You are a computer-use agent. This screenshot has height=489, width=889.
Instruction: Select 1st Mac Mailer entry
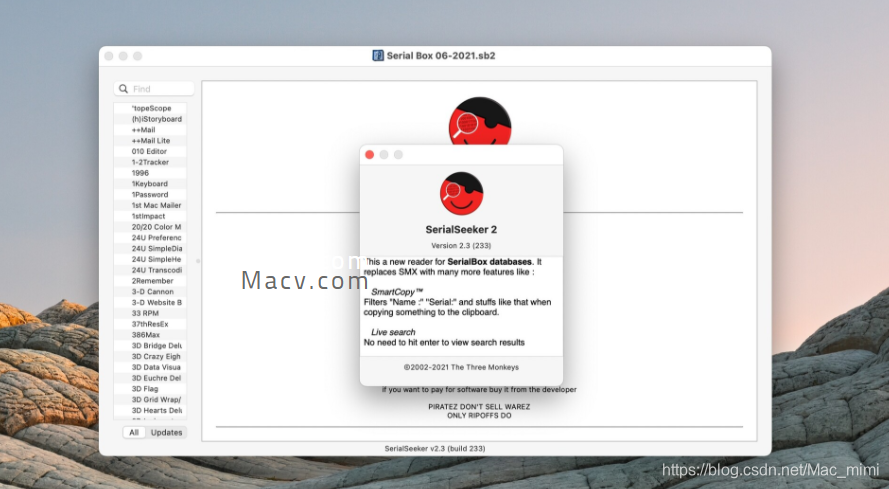pos(150,205)
